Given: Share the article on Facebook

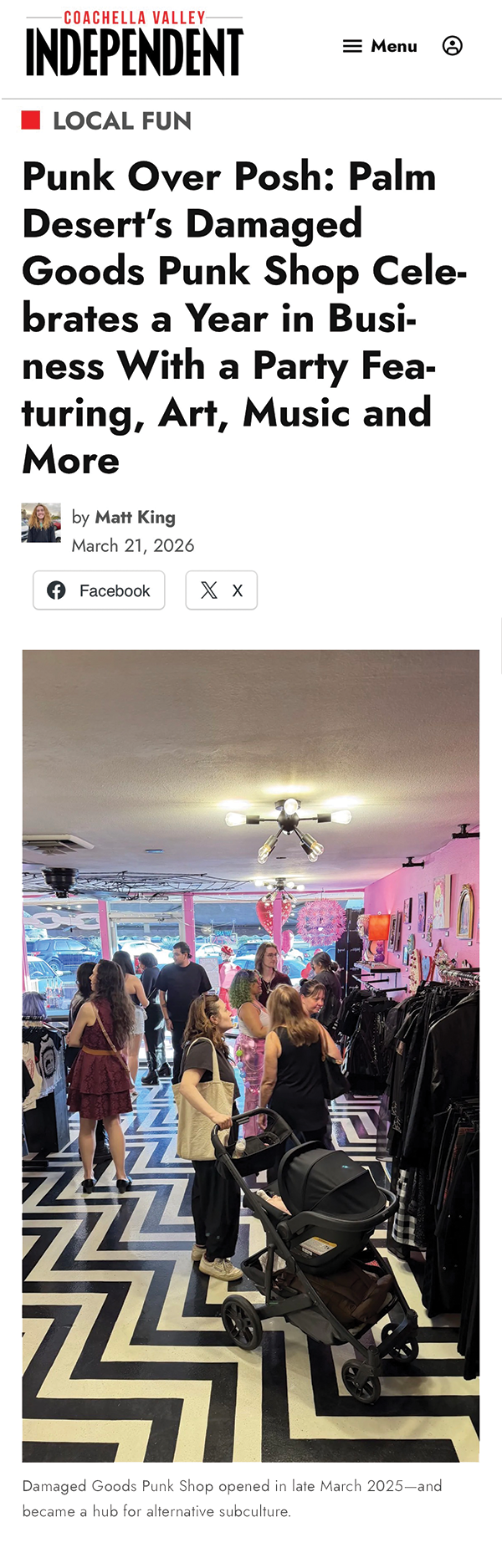Looking at the screenshot, I should pos(99,590).
